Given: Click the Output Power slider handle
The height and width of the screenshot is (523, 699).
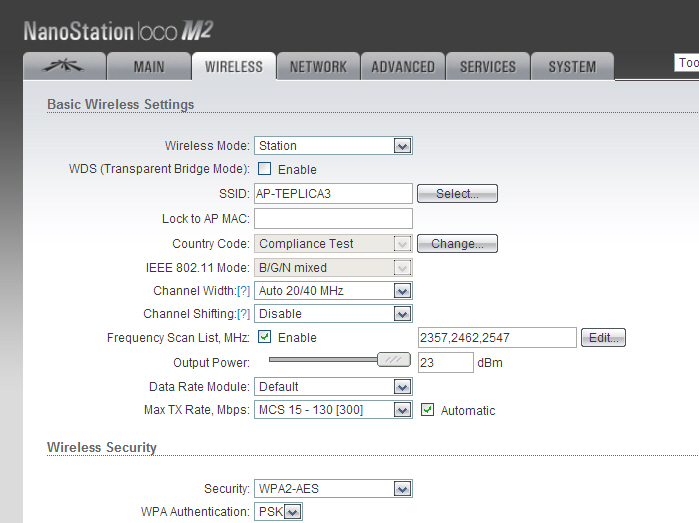Looking at the screenshot, I should [394, 360].
